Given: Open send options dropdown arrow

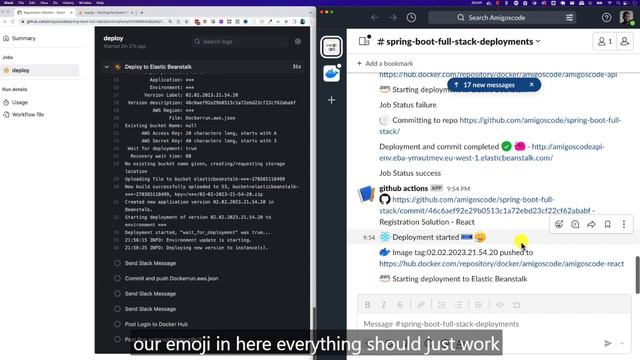Looking at the screenshot, I should (622, 344).
